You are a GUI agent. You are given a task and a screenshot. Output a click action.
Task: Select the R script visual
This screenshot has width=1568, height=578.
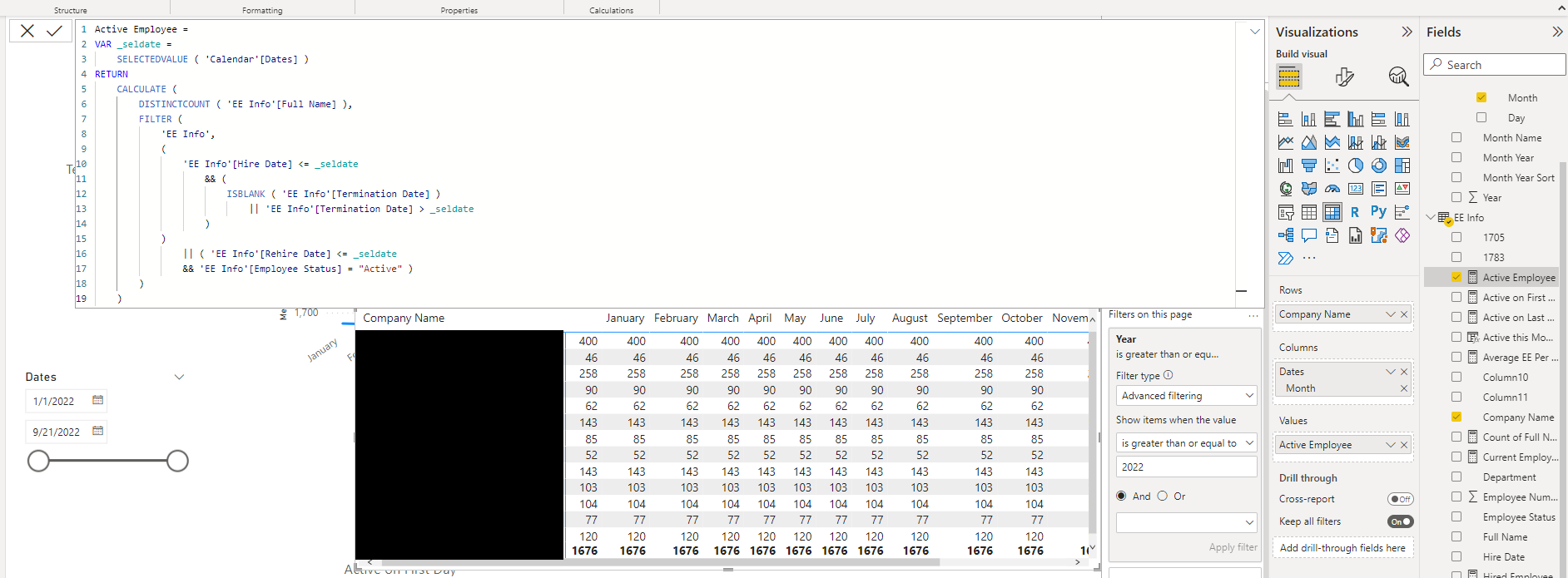[1356, 212]
